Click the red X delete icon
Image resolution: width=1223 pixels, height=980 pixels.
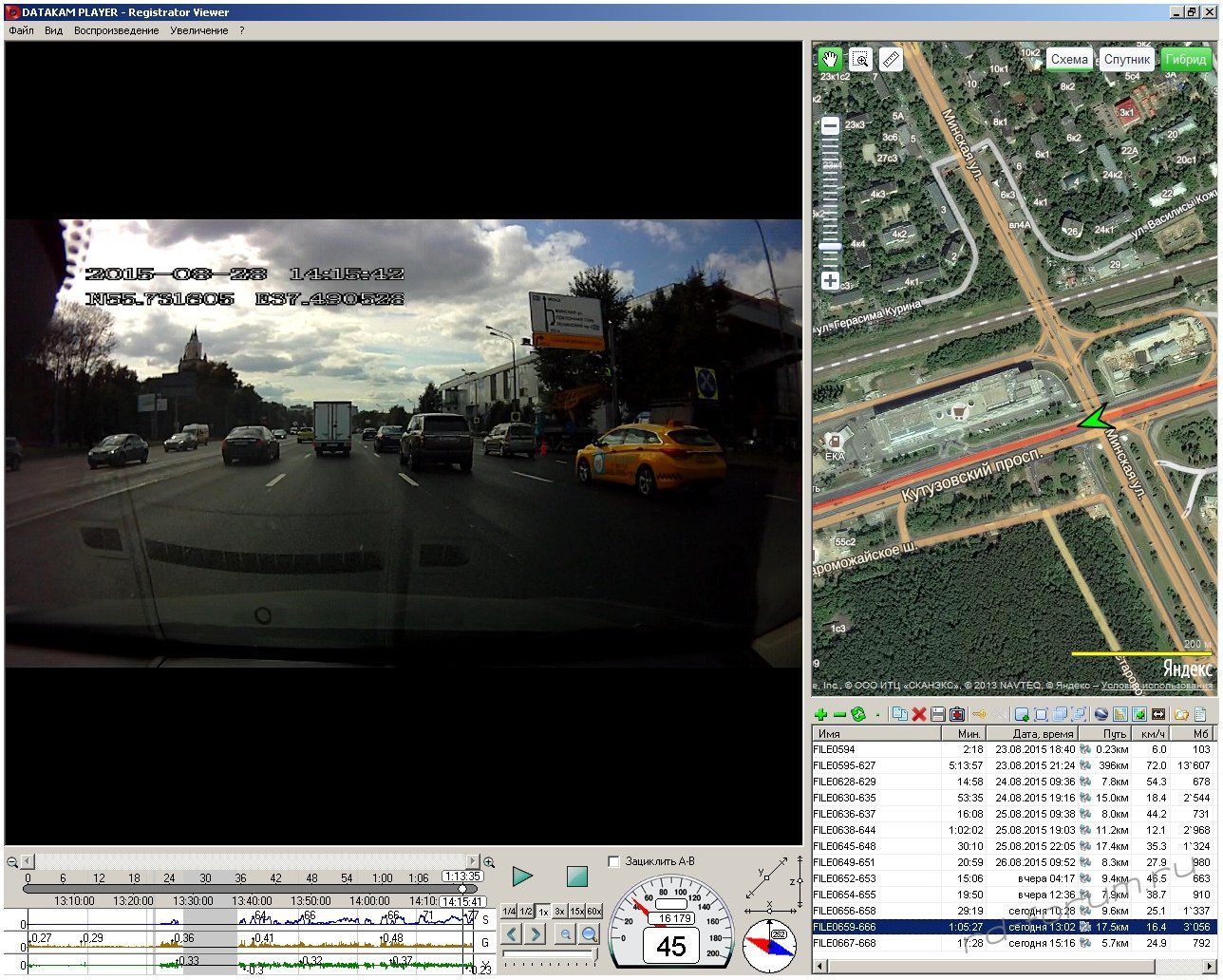(919, 714)
